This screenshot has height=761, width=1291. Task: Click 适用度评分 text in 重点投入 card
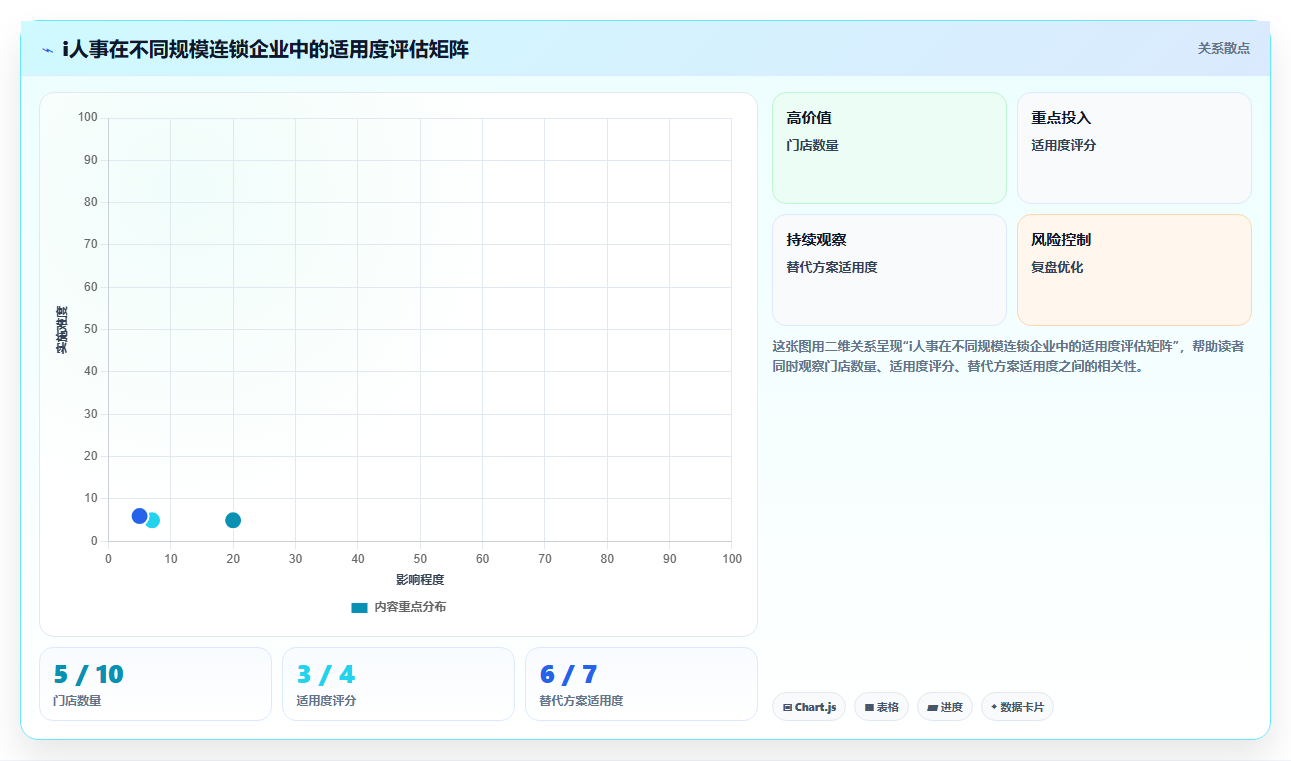coord(1064,145)
